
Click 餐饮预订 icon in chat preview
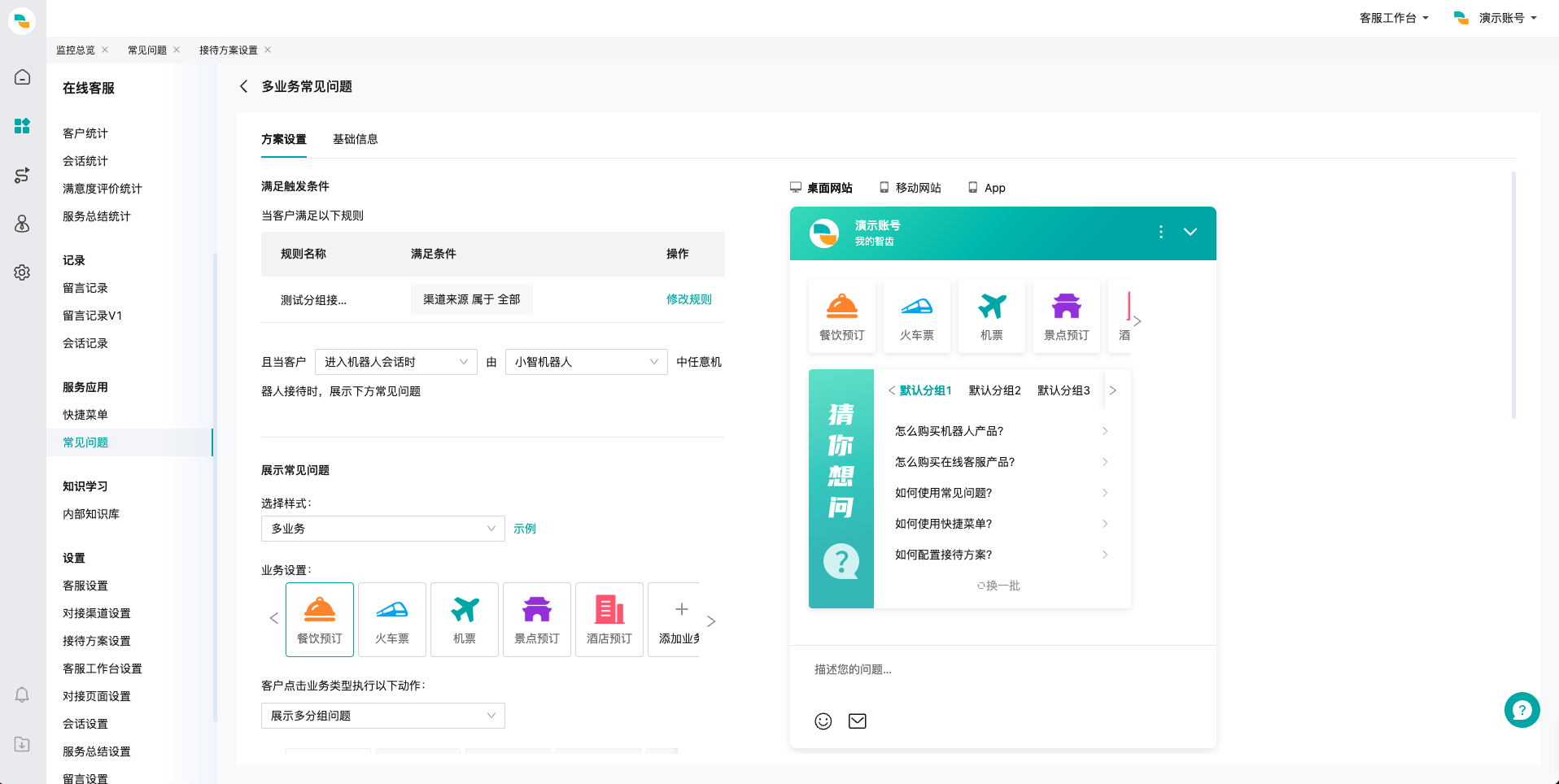tap(842, 316)
